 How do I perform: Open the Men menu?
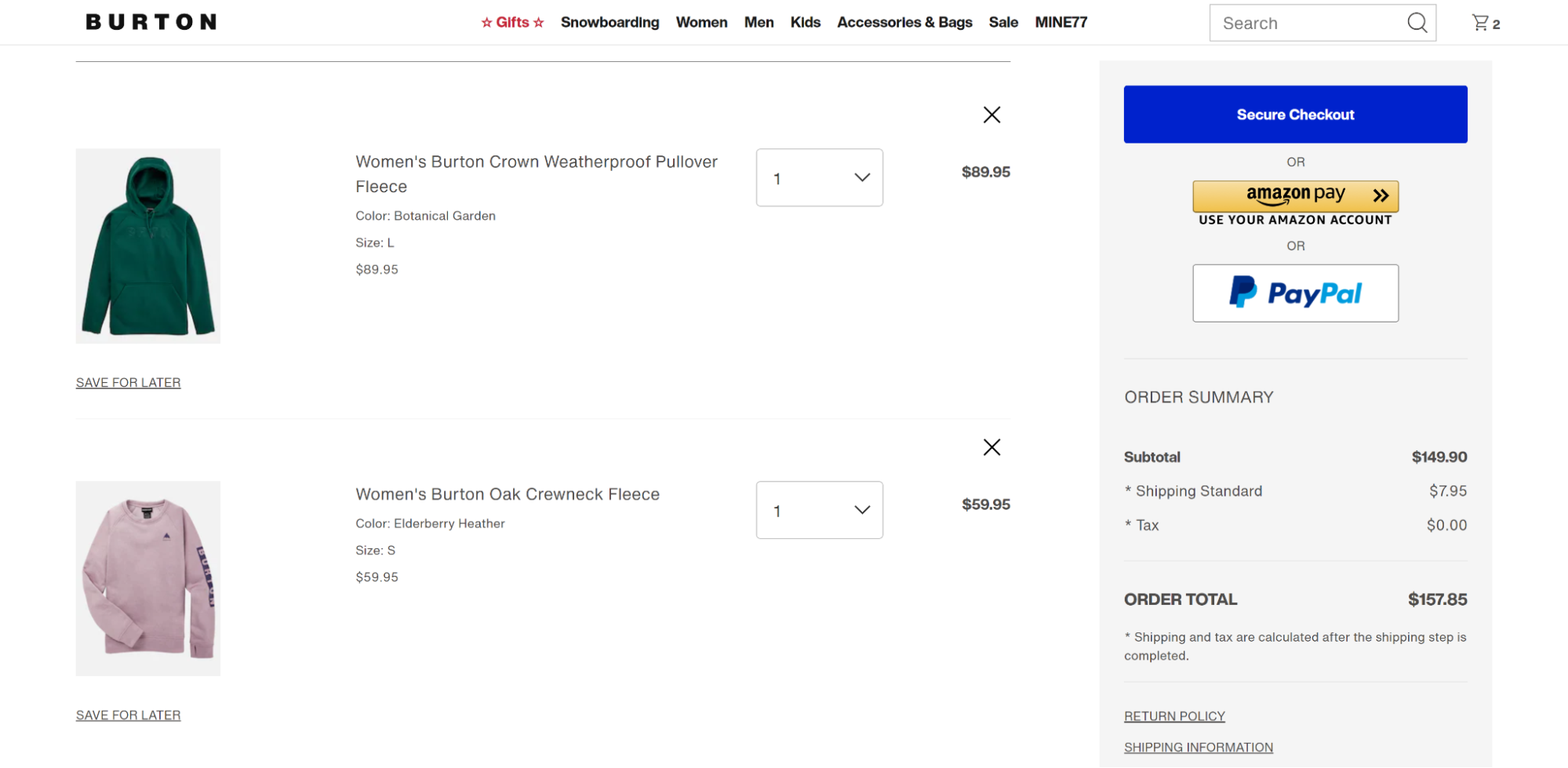point(759,22)
